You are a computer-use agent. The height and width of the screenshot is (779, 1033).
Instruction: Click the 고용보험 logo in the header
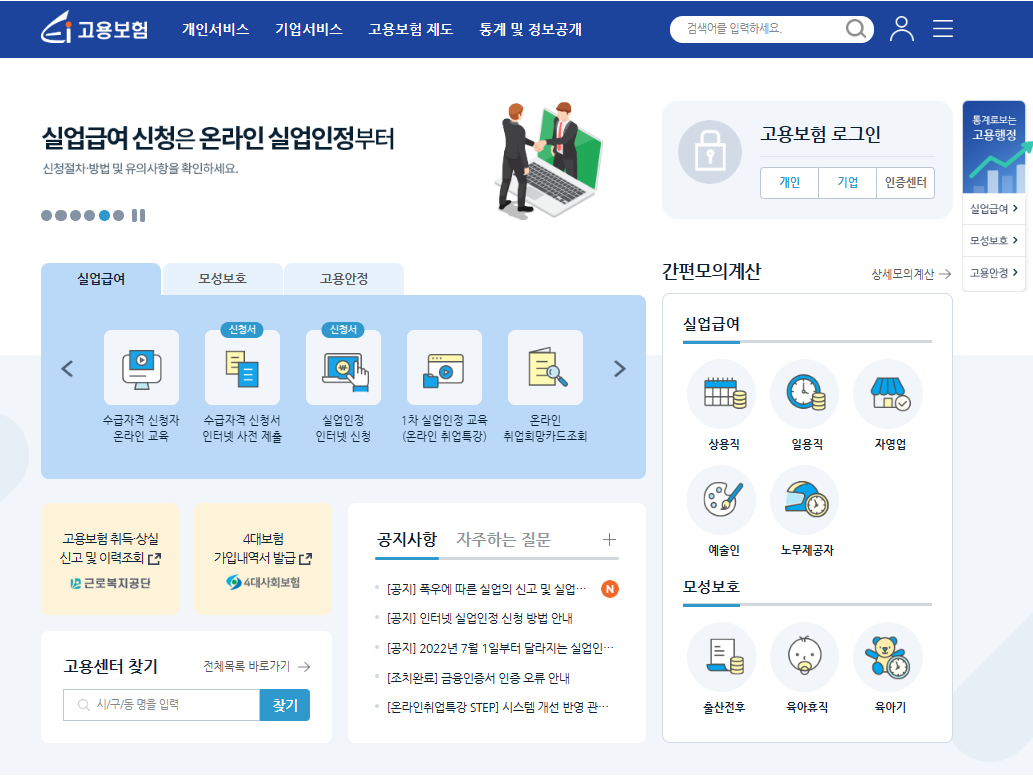(94, 28)
